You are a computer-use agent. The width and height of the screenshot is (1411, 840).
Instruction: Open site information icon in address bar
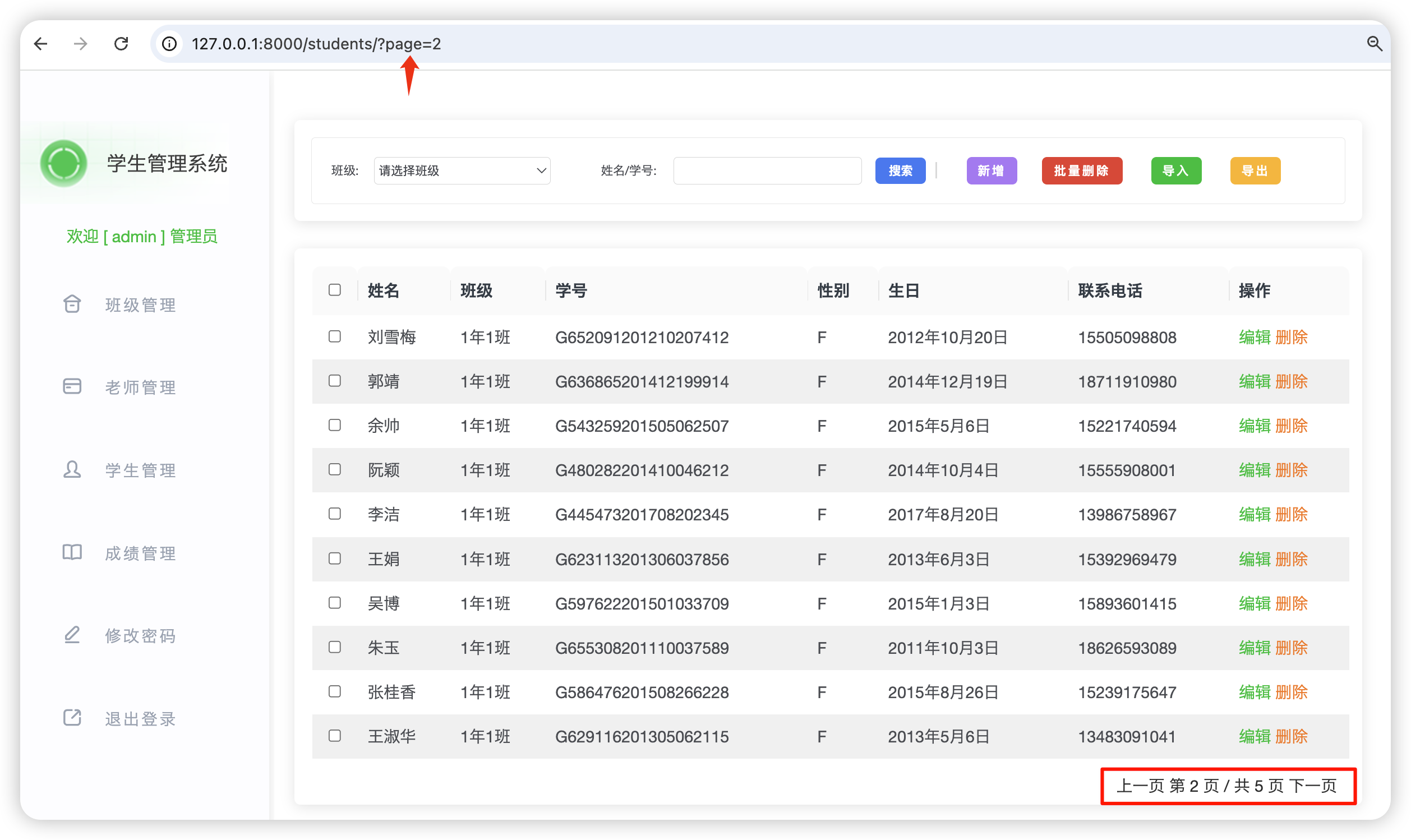pos(169,44)
